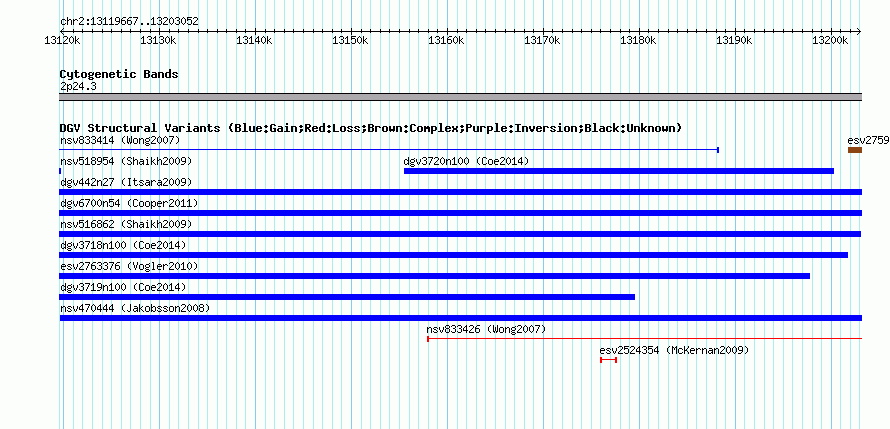Click the nsv516862 (Shaikh2009) label

point(126,224)
